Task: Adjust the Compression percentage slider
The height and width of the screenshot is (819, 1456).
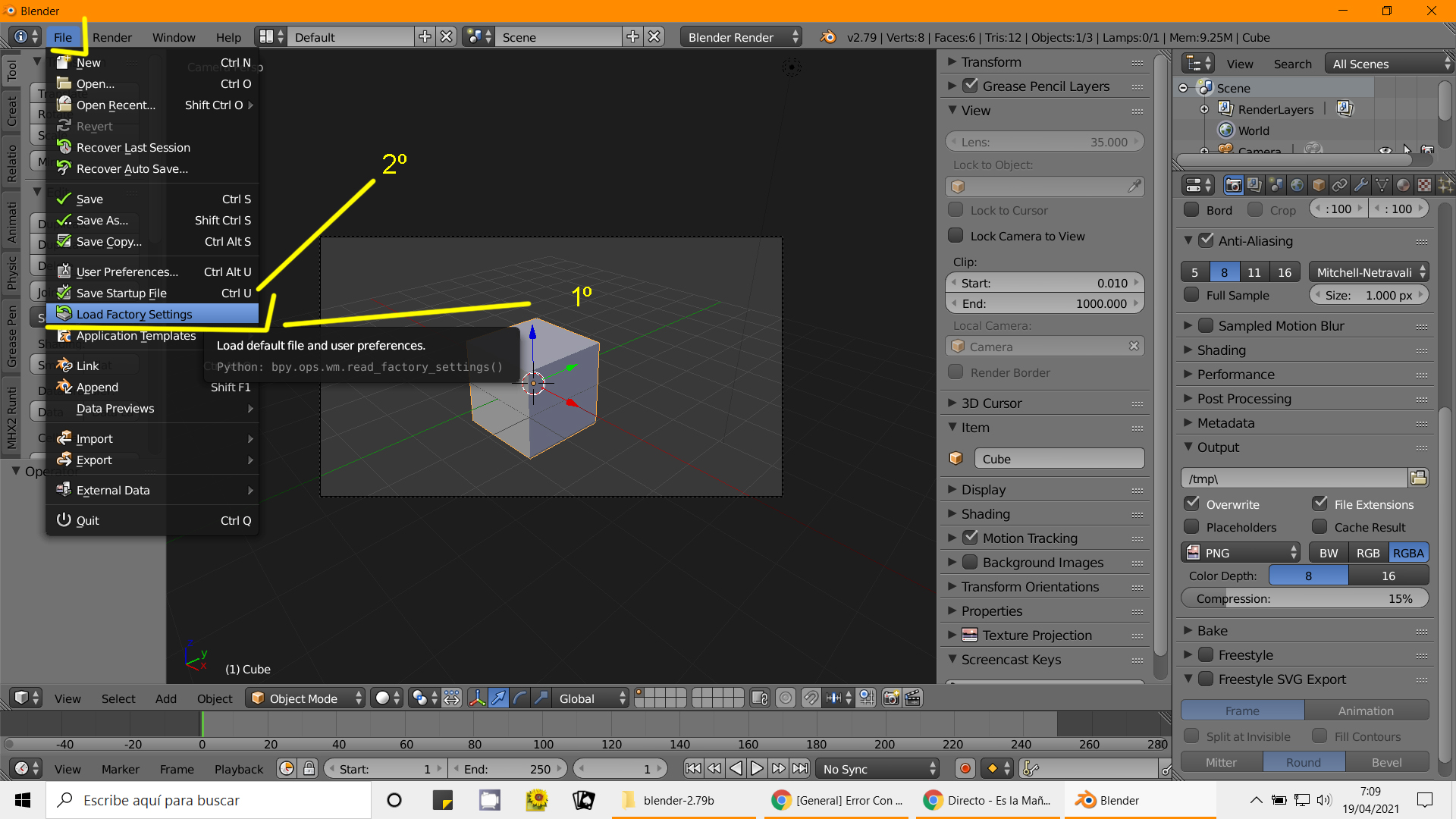Action: [x=1304, y=598]
